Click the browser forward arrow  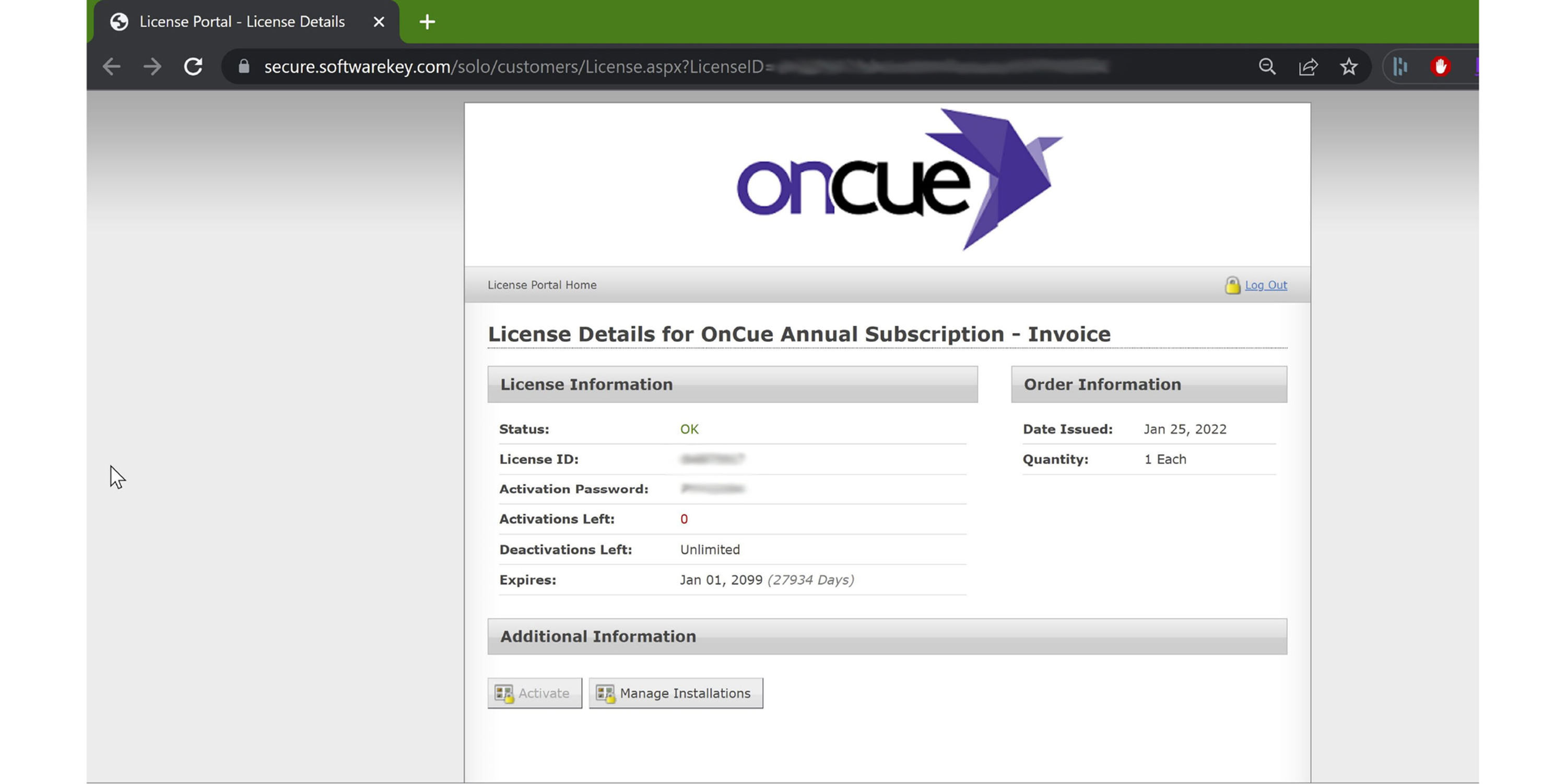(x=152, y=66)
